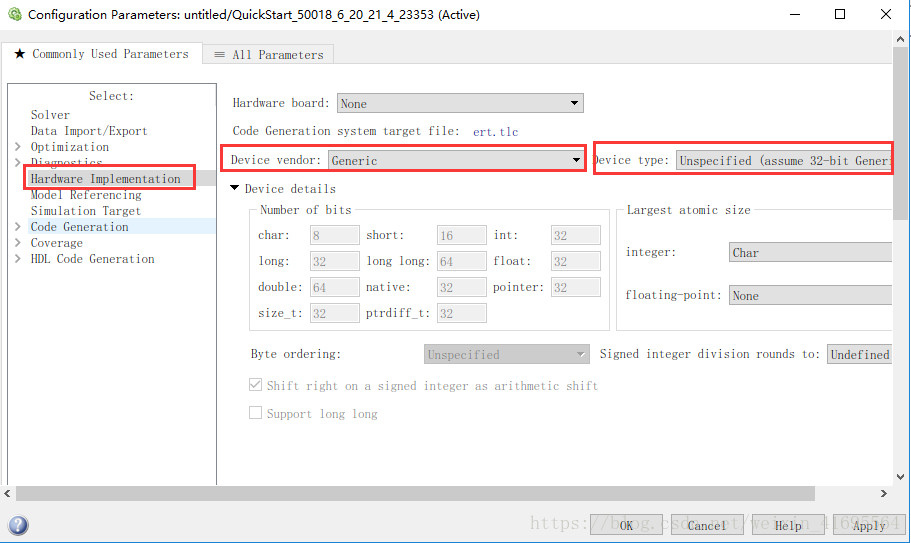Expand the HDL Code Generation node

click(x=17, y=258)
